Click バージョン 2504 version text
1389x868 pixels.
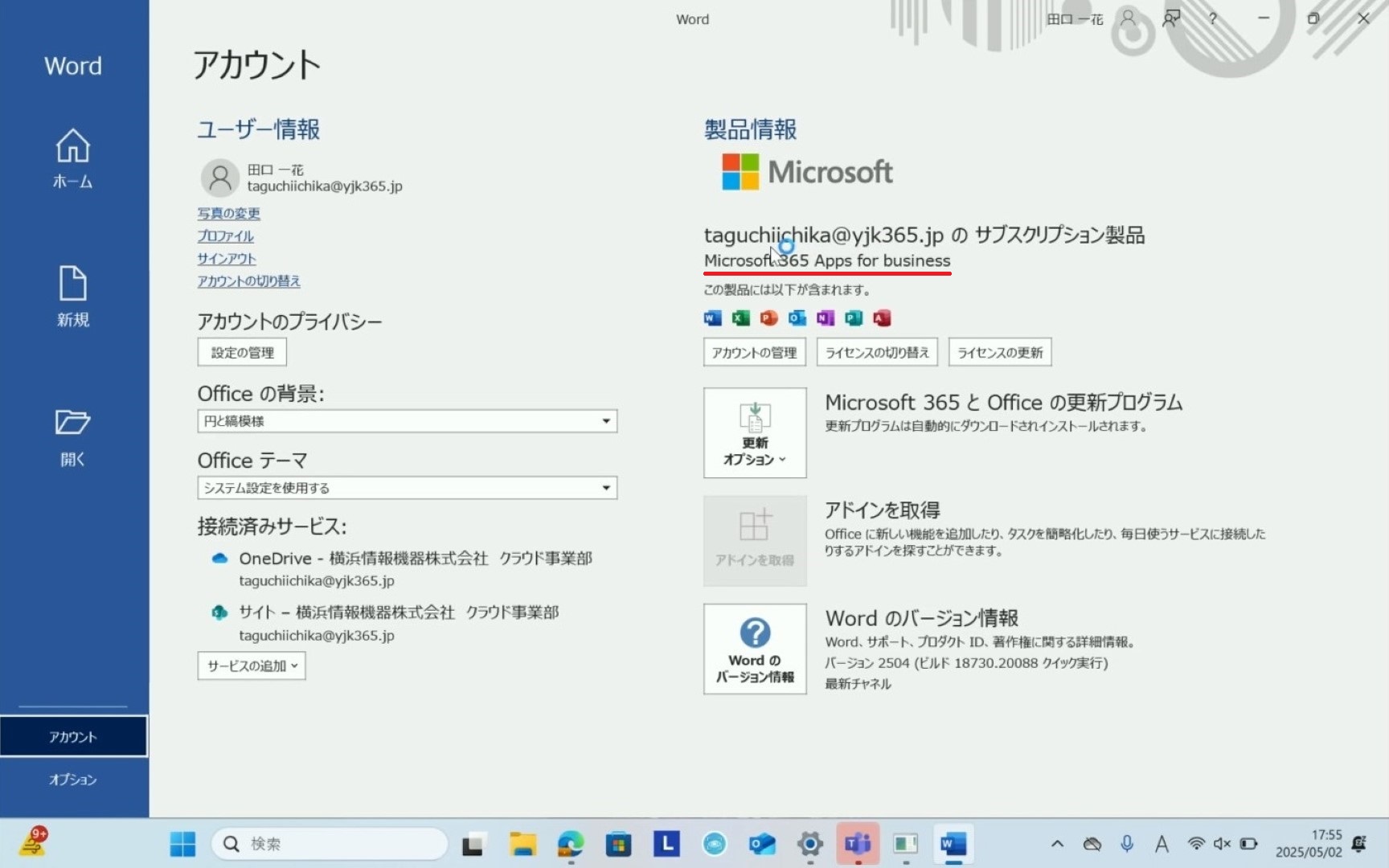tap(966, 663)
